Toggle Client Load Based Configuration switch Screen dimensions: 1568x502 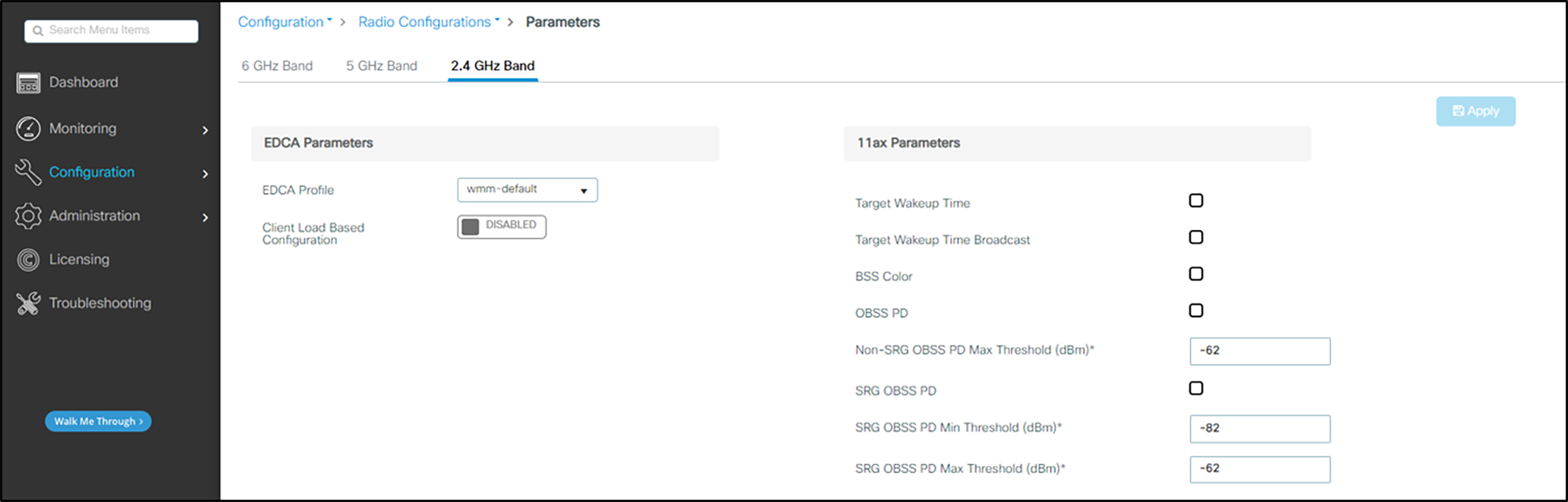click(x=501, y=226)
